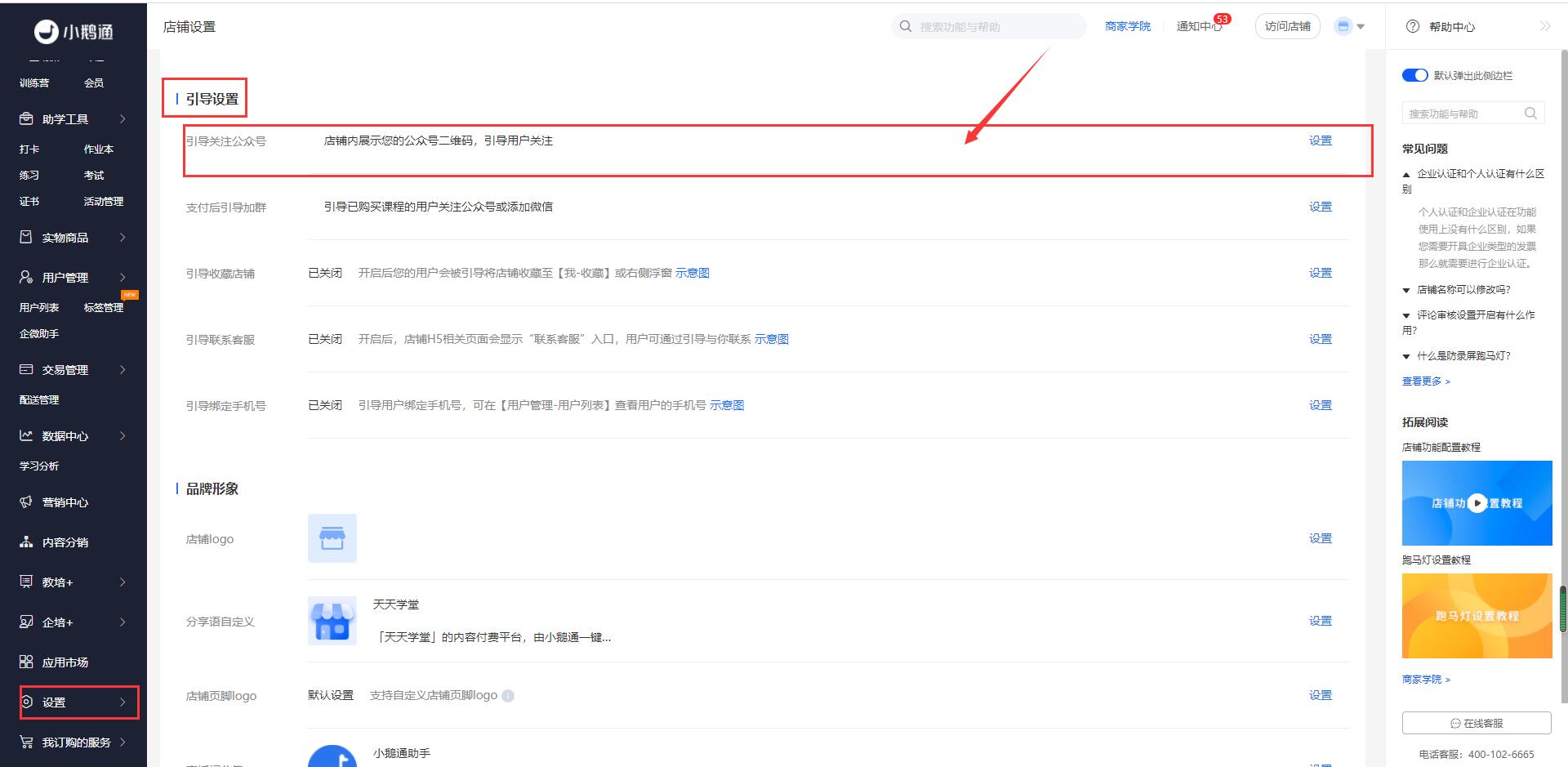Toggle off 默认弹出此侧边栏 switch
The height and width of the screenshot is (767, 1568).
point(1414,75)
